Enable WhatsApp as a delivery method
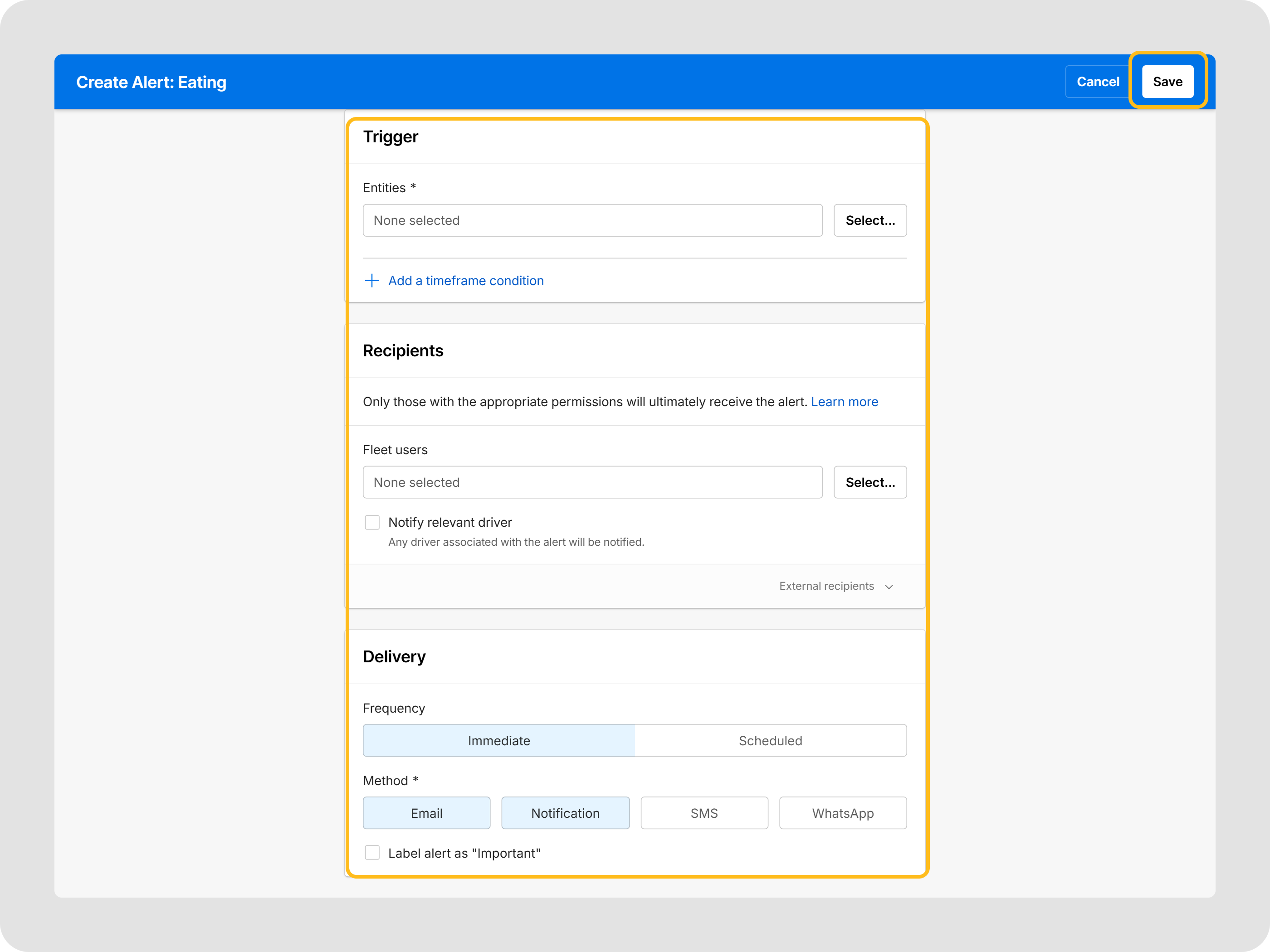This screenshot has width=1270, height=952. click(x=843, y=813)
